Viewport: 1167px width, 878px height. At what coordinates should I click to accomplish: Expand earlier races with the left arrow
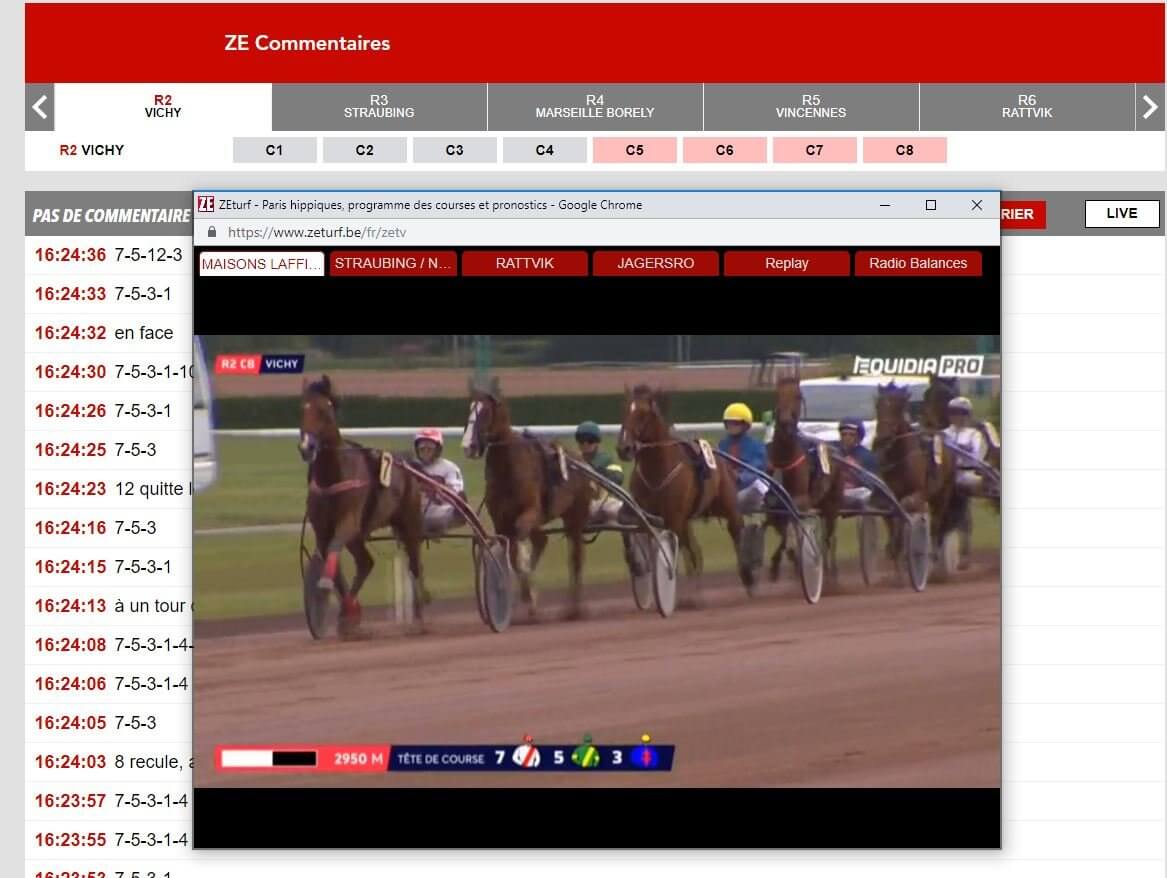coord(38,106)
